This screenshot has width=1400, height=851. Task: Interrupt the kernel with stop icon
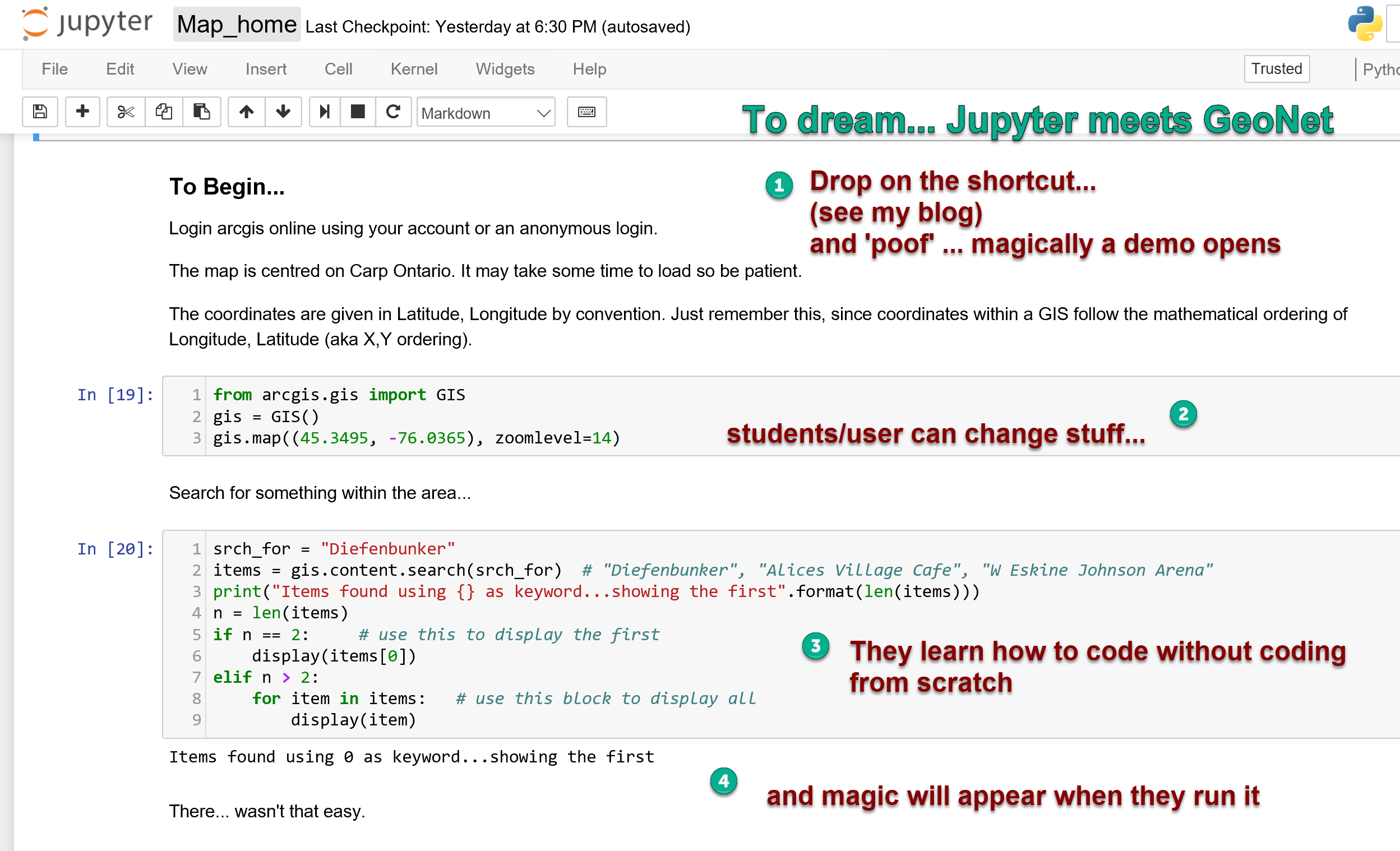pos(357,112)
